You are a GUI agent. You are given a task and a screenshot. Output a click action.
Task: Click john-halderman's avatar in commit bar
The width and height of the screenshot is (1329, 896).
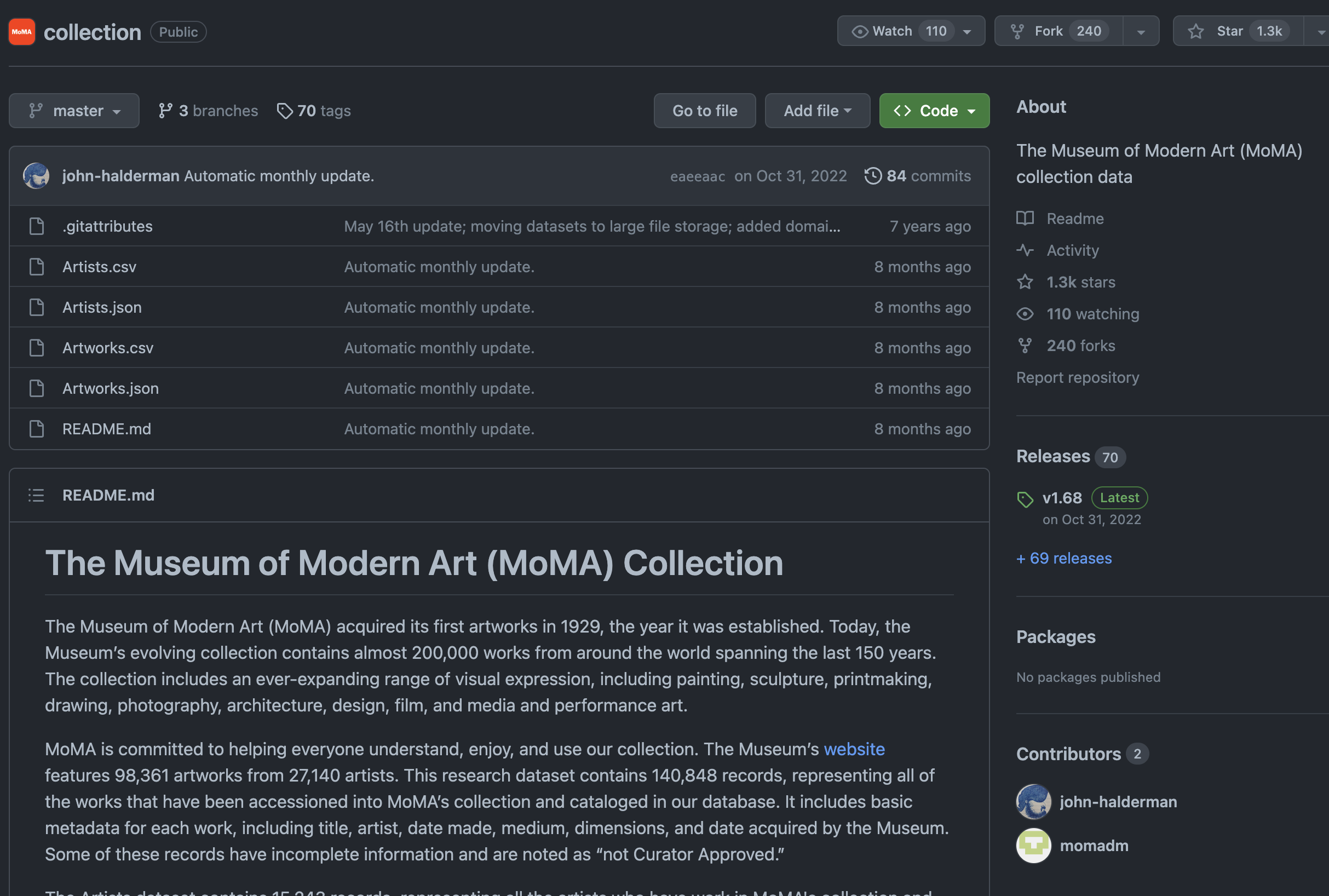(36, 175)
